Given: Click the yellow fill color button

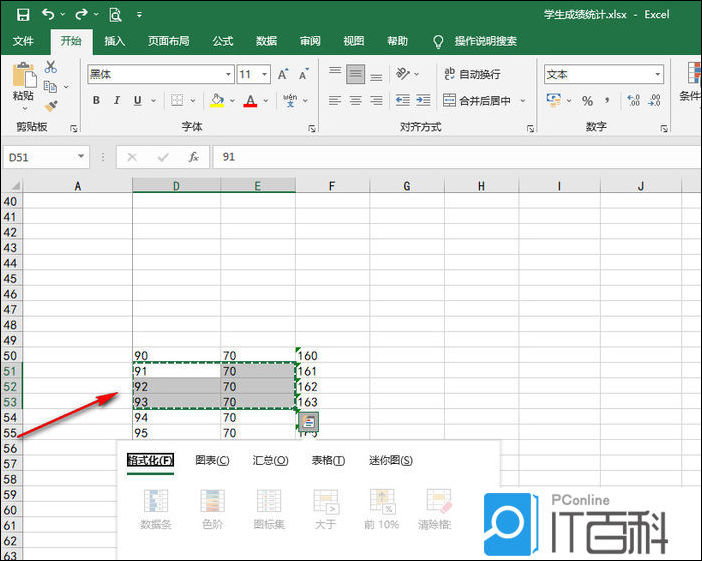Looking at the screenshot, I should pyautogui.click(x=217, y=101).
